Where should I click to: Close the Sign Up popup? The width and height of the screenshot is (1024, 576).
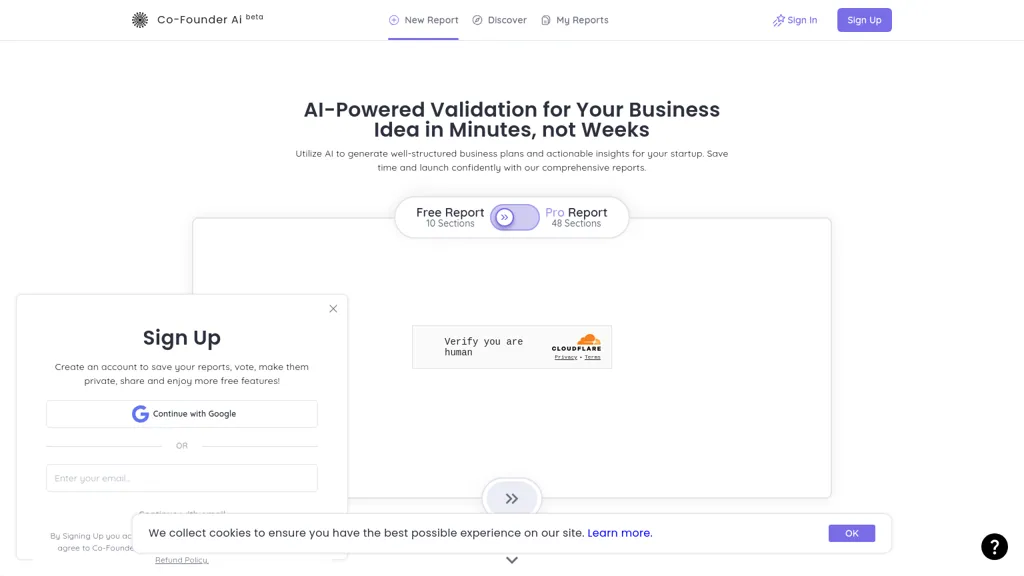click(333, 308)
